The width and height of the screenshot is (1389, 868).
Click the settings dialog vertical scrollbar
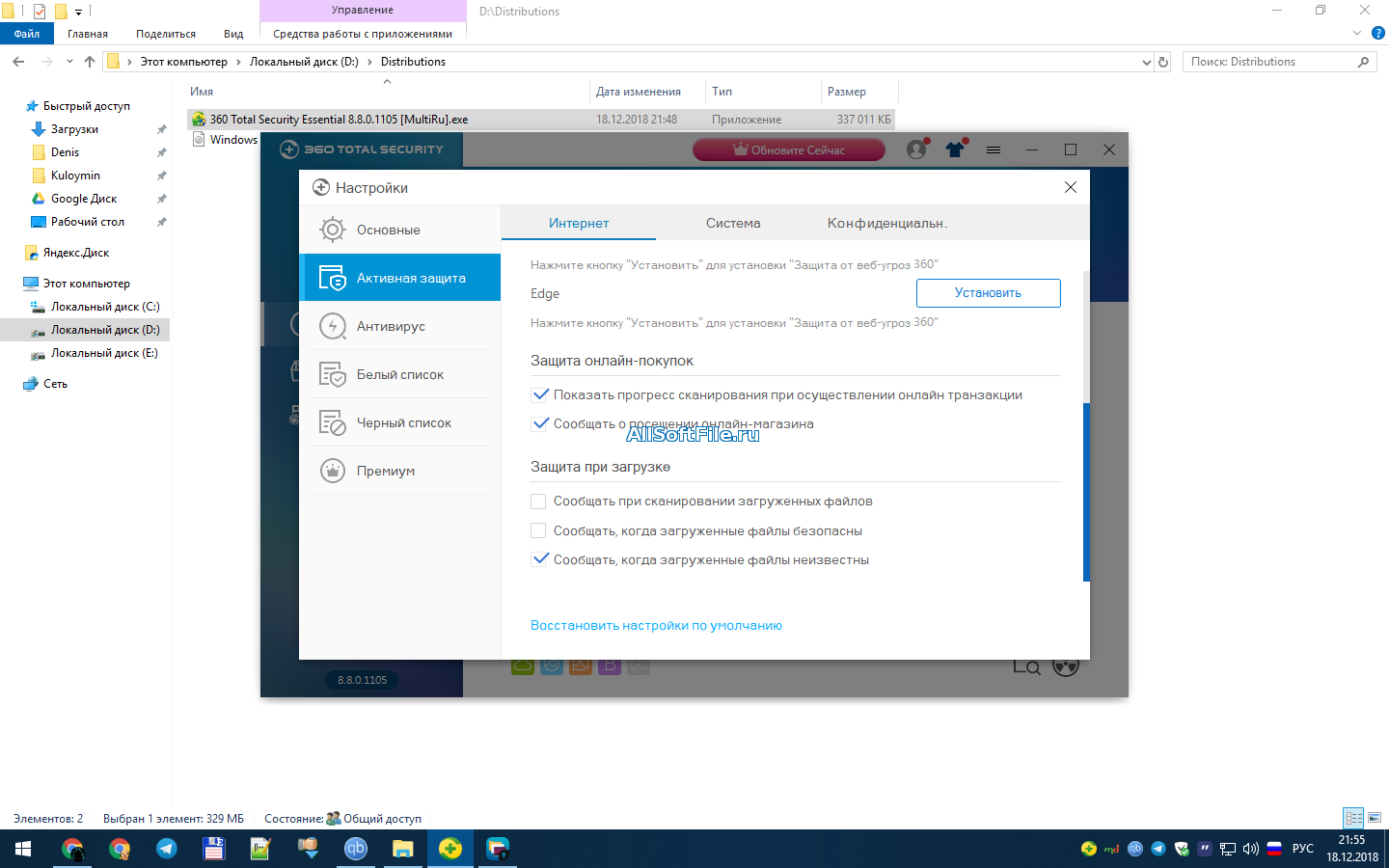coord(1086,492)
